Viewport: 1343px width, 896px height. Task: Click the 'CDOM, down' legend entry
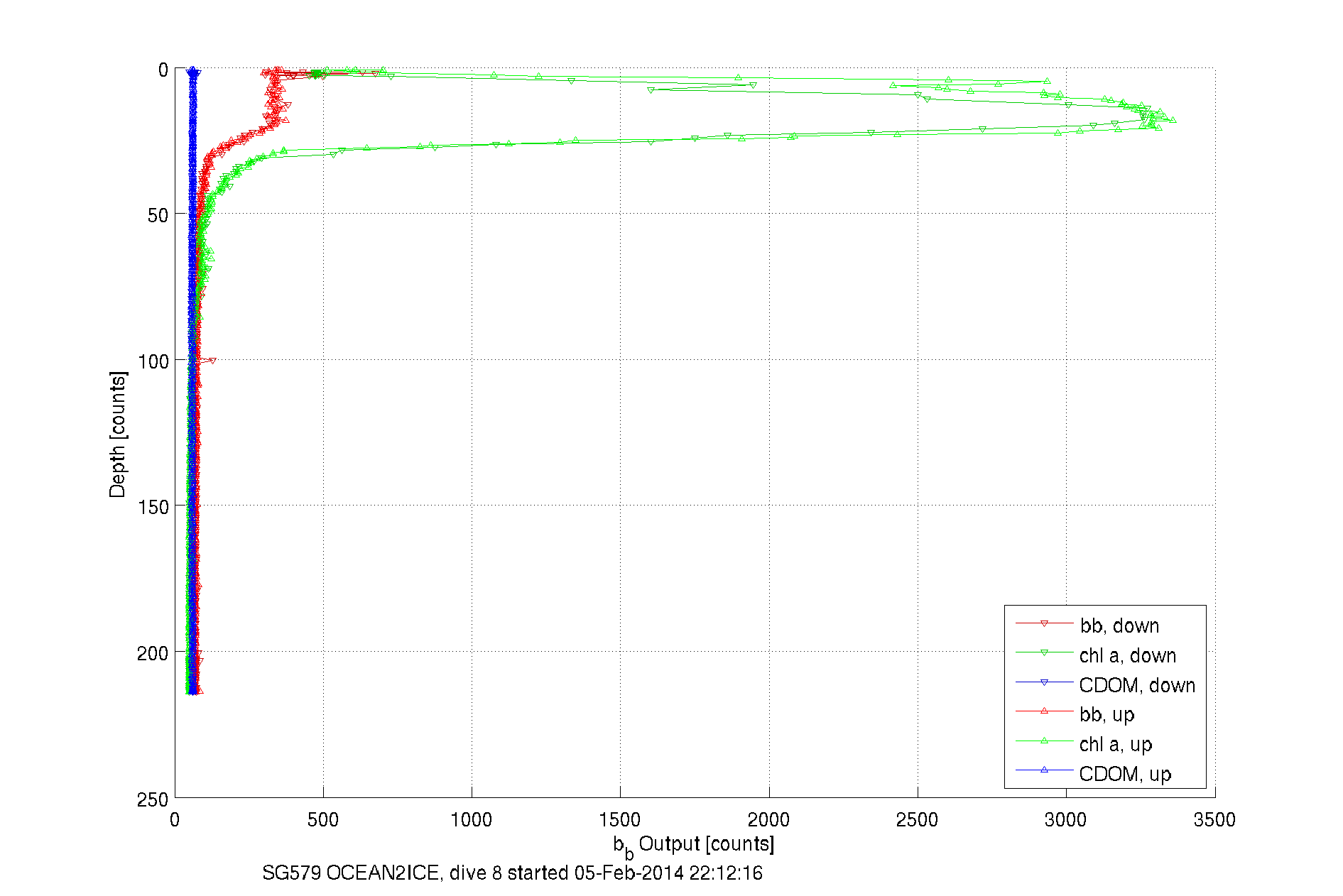coord(1137,685)
